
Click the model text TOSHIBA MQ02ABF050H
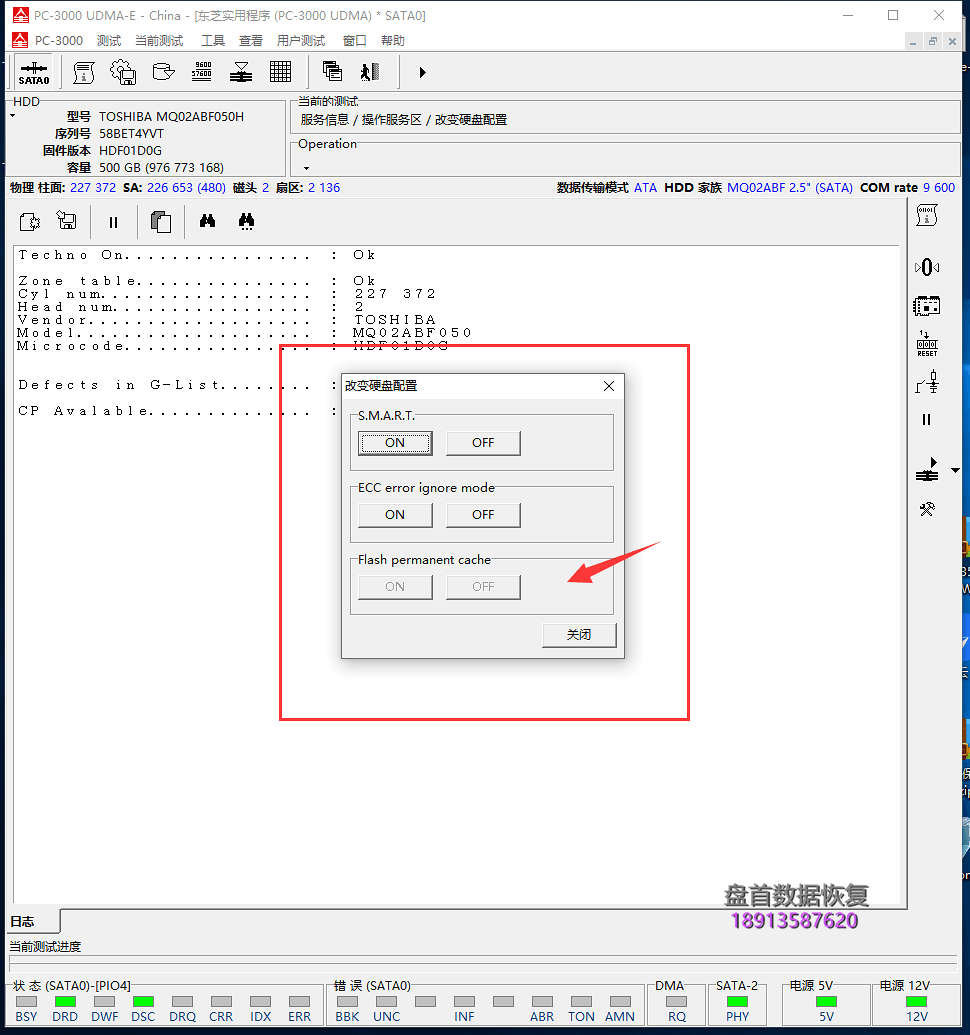(x=172, y=117)
